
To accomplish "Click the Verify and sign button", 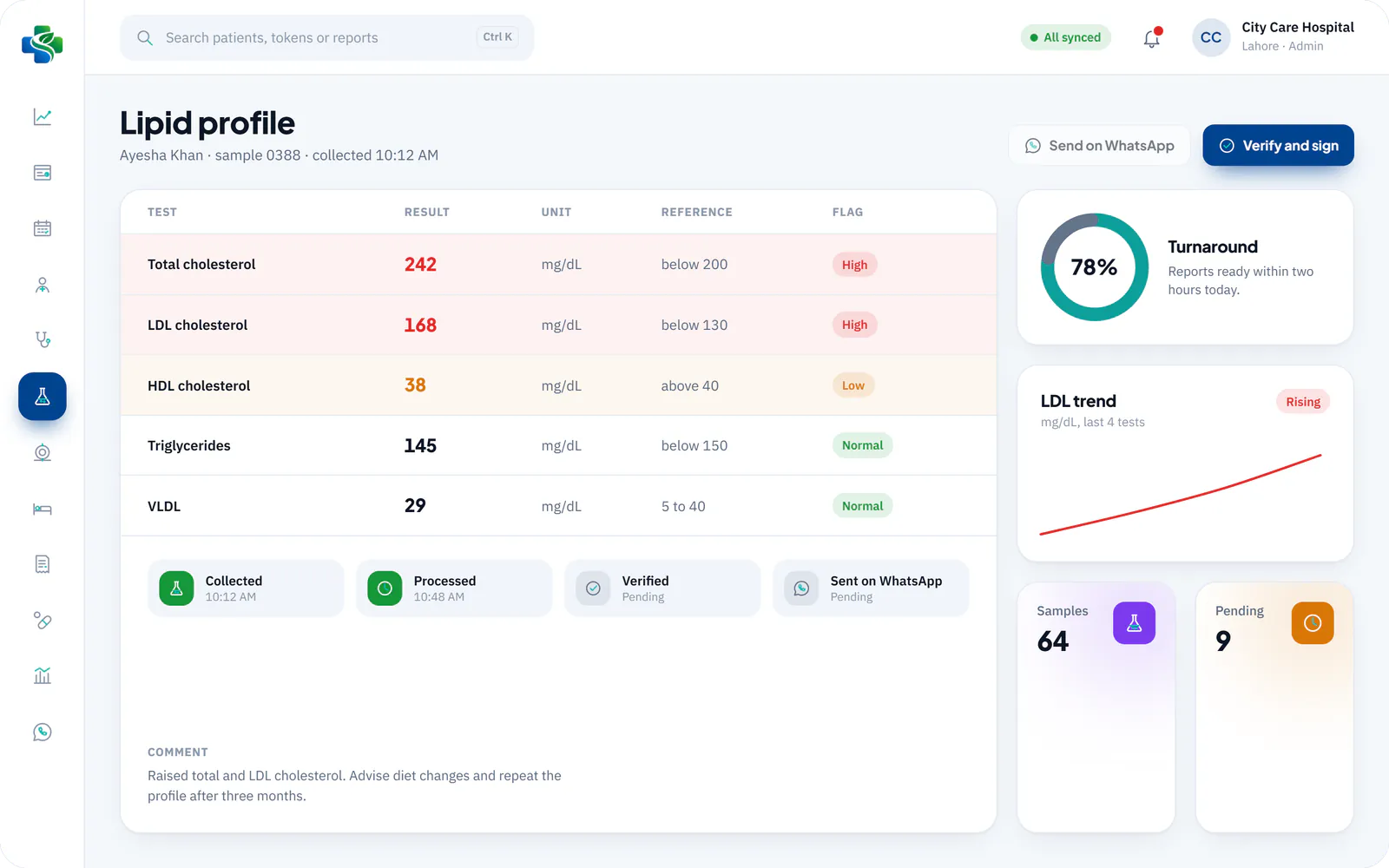I will [1278, 146].
